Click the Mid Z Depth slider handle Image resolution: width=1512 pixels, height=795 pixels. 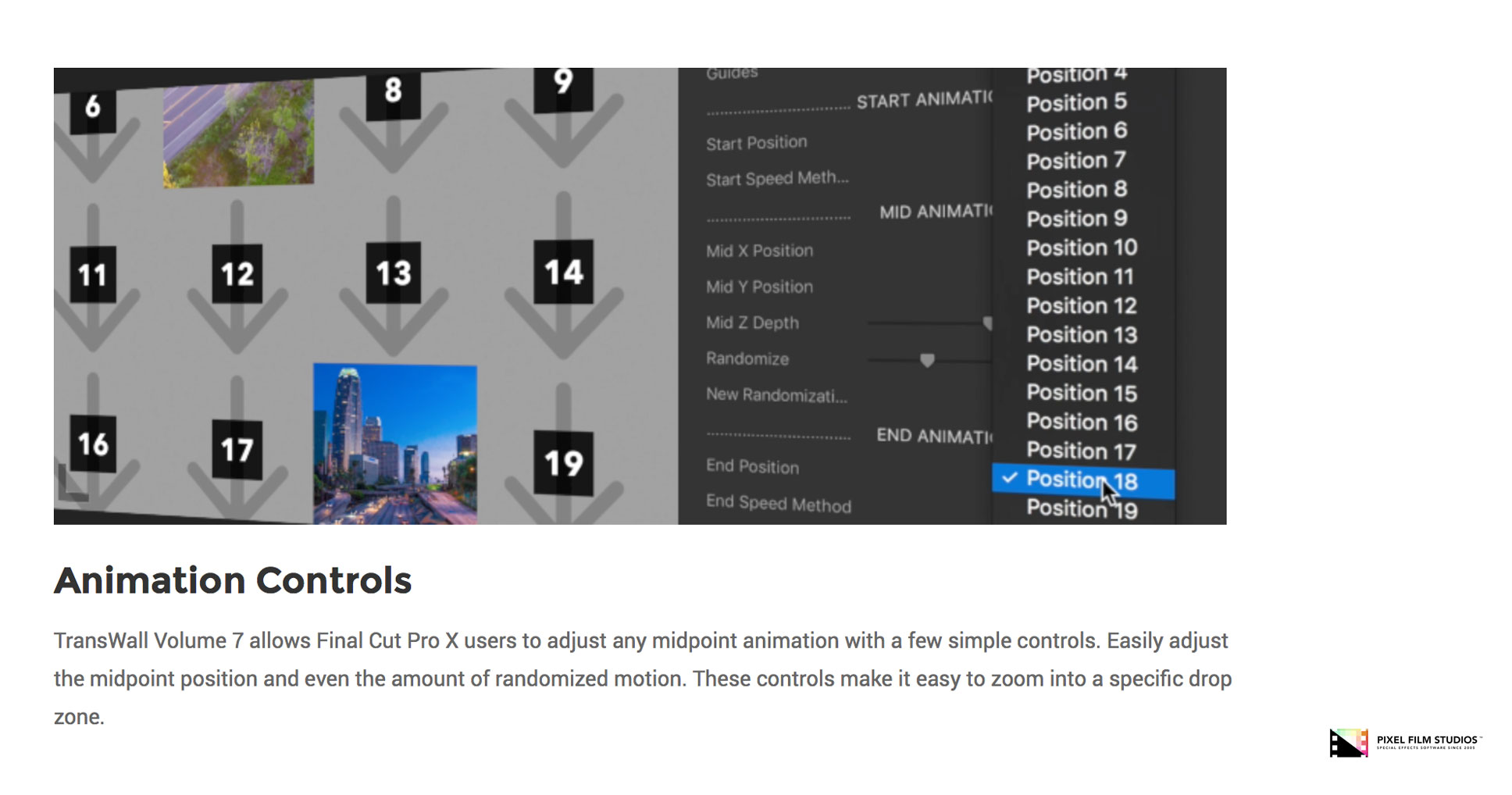pos(987,323)
